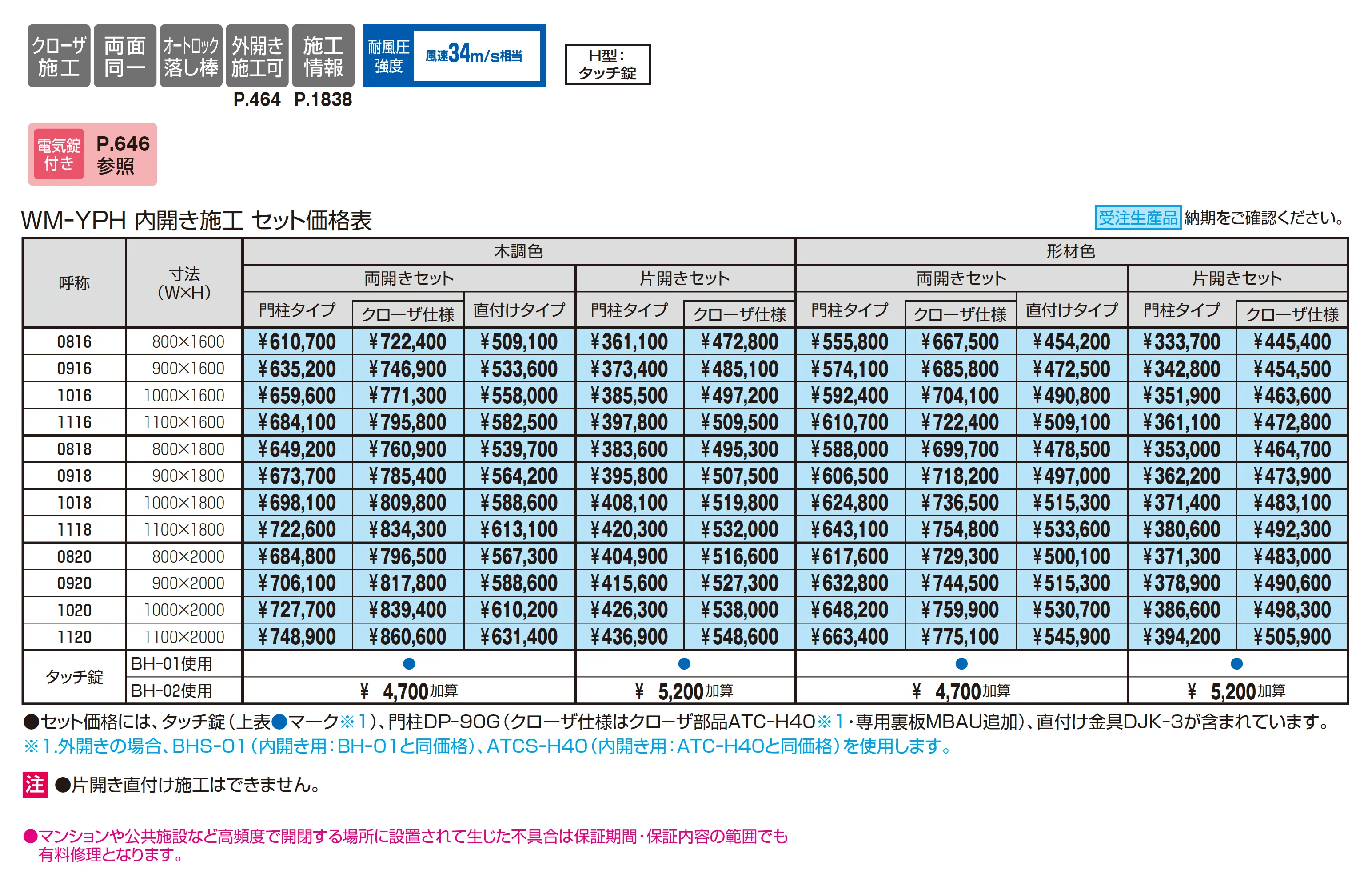Viewport: 1372px width, 889px height.
Task: Click the 呼称 header cell
Action: 74,283
